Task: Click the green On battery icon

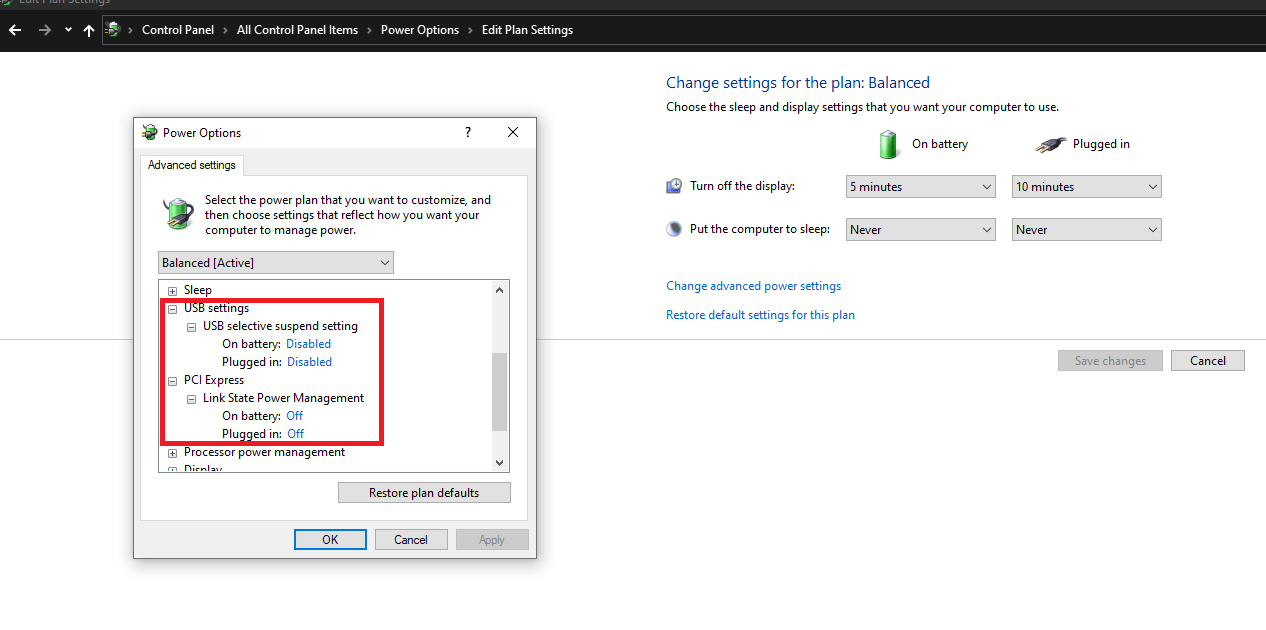Action: [x=889, y=144]
